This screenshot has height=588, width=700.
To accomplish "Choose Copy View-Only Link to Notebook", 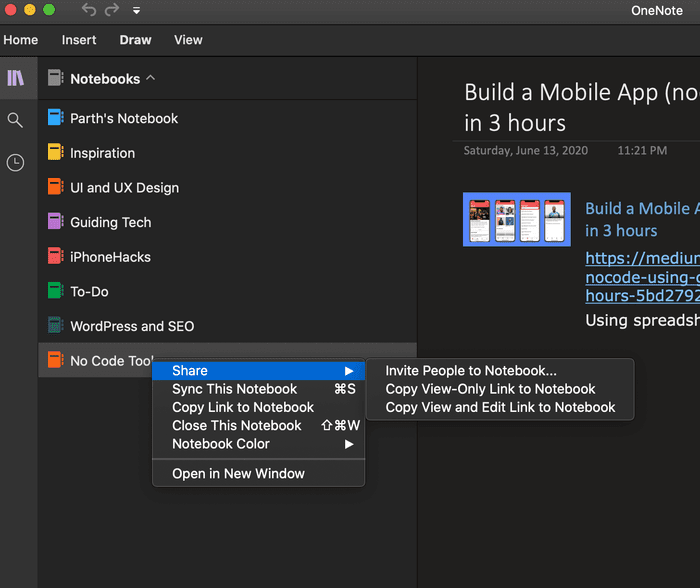I will pyautogui.click(x=500, y=389).
